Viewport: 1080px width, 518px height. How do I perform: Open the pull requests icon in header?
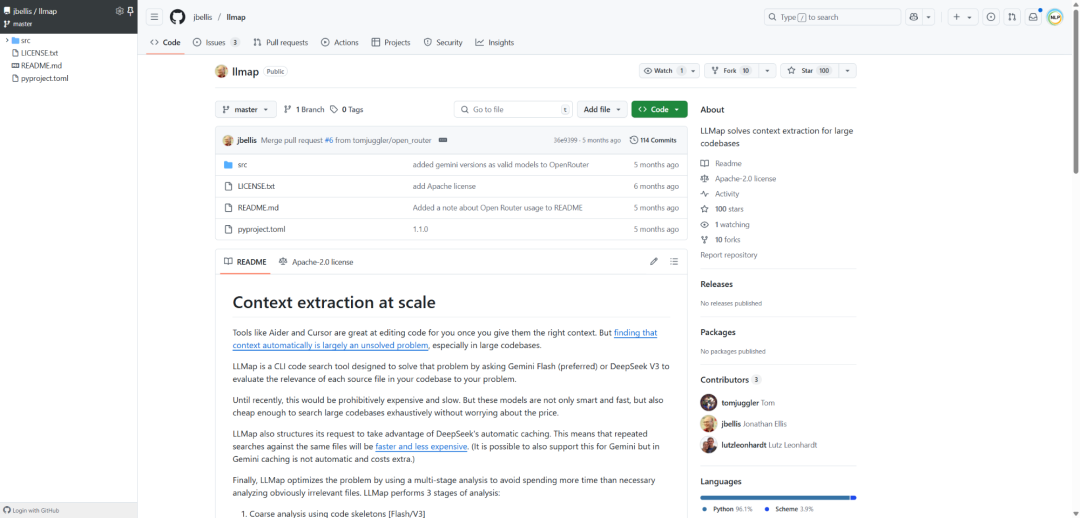pos(1011,17)
